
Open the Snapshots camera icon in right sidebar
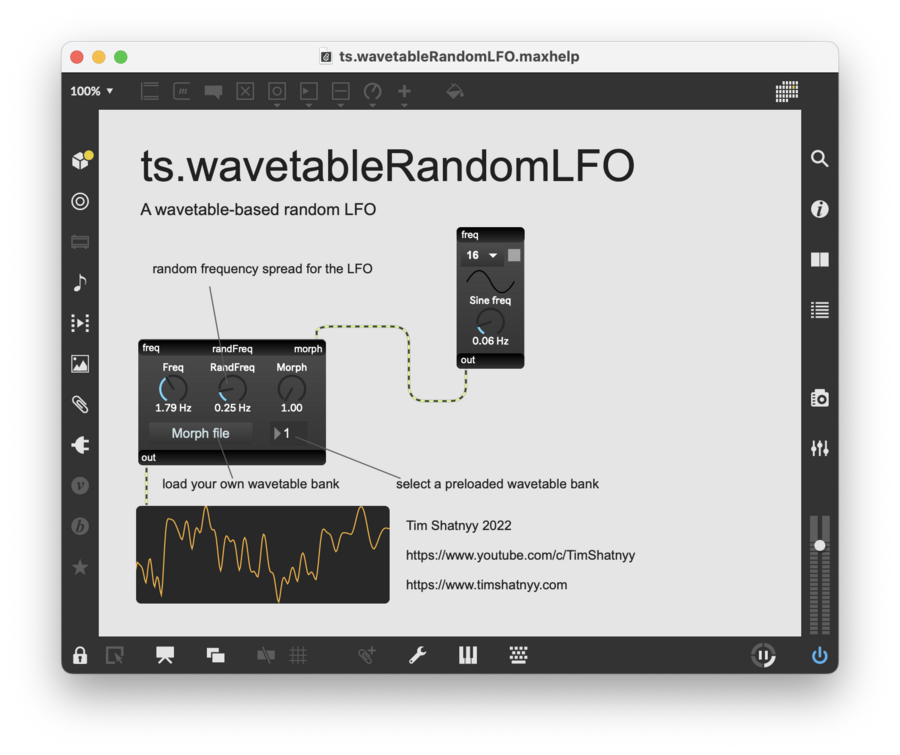[x=820, y=398]
